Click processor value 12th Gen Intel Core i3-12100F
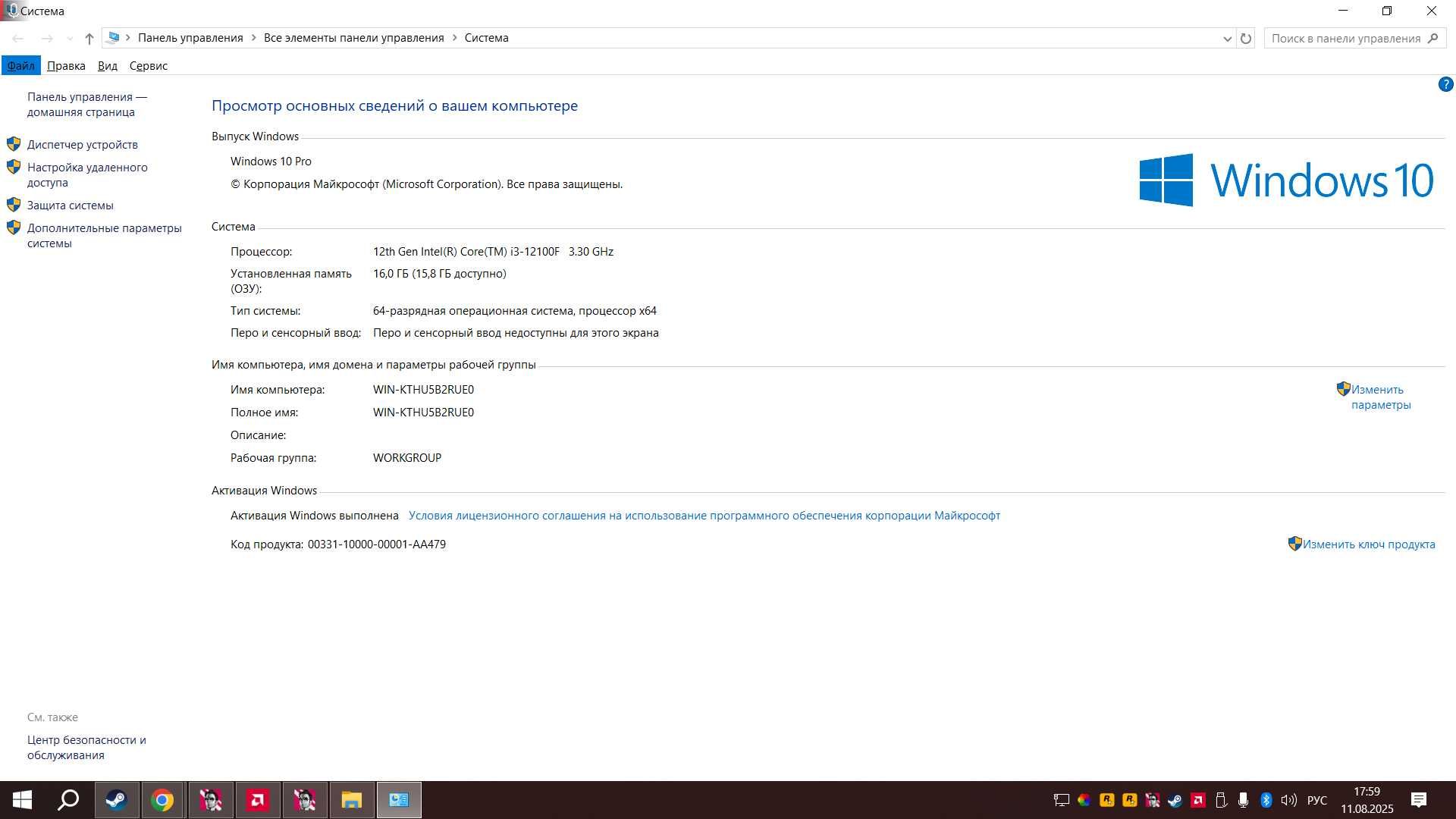Screen dimensions: 1456x819 click(x=494, y=251)
